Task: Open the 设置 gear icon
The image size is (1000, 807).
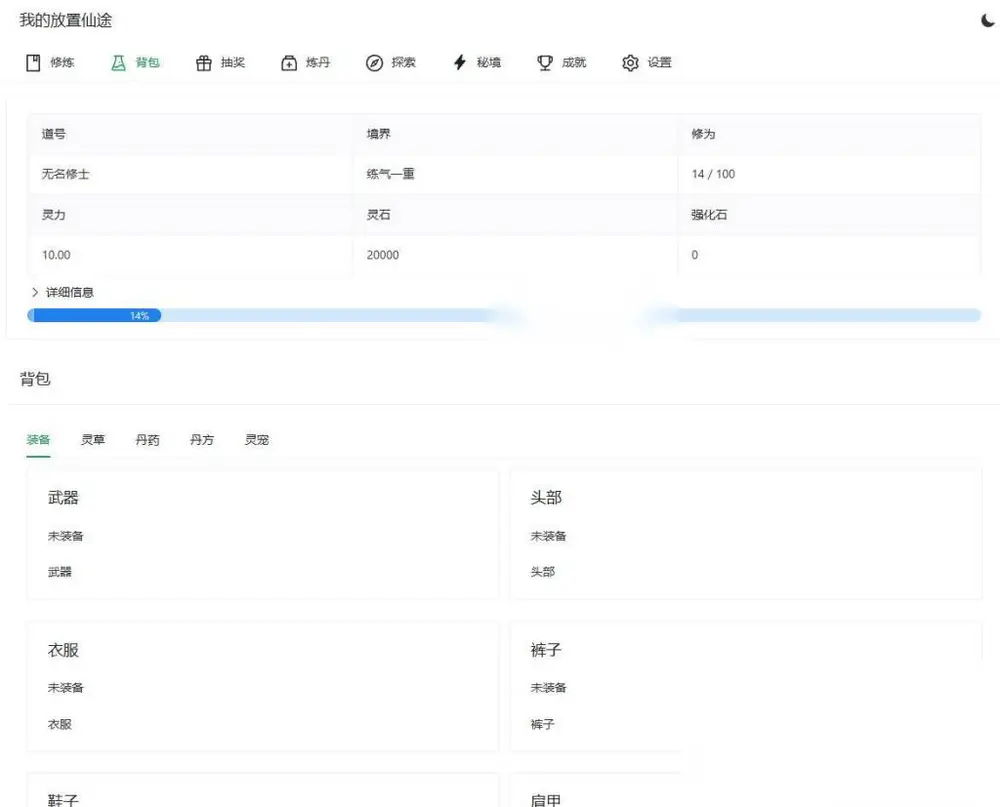Action: 630,63
